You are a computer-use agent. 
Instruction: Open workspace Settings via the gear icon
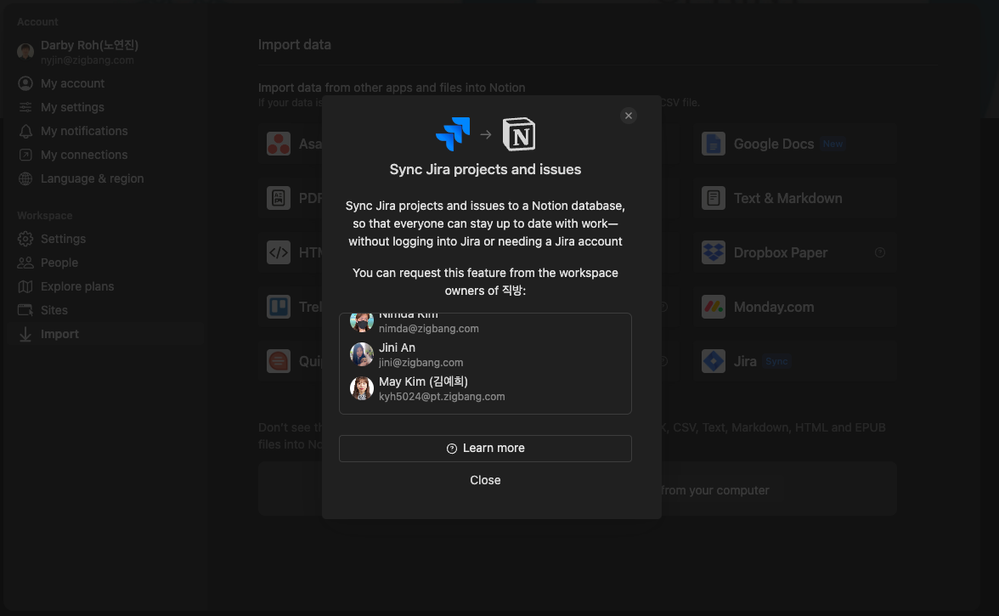(x=25, y=239)
